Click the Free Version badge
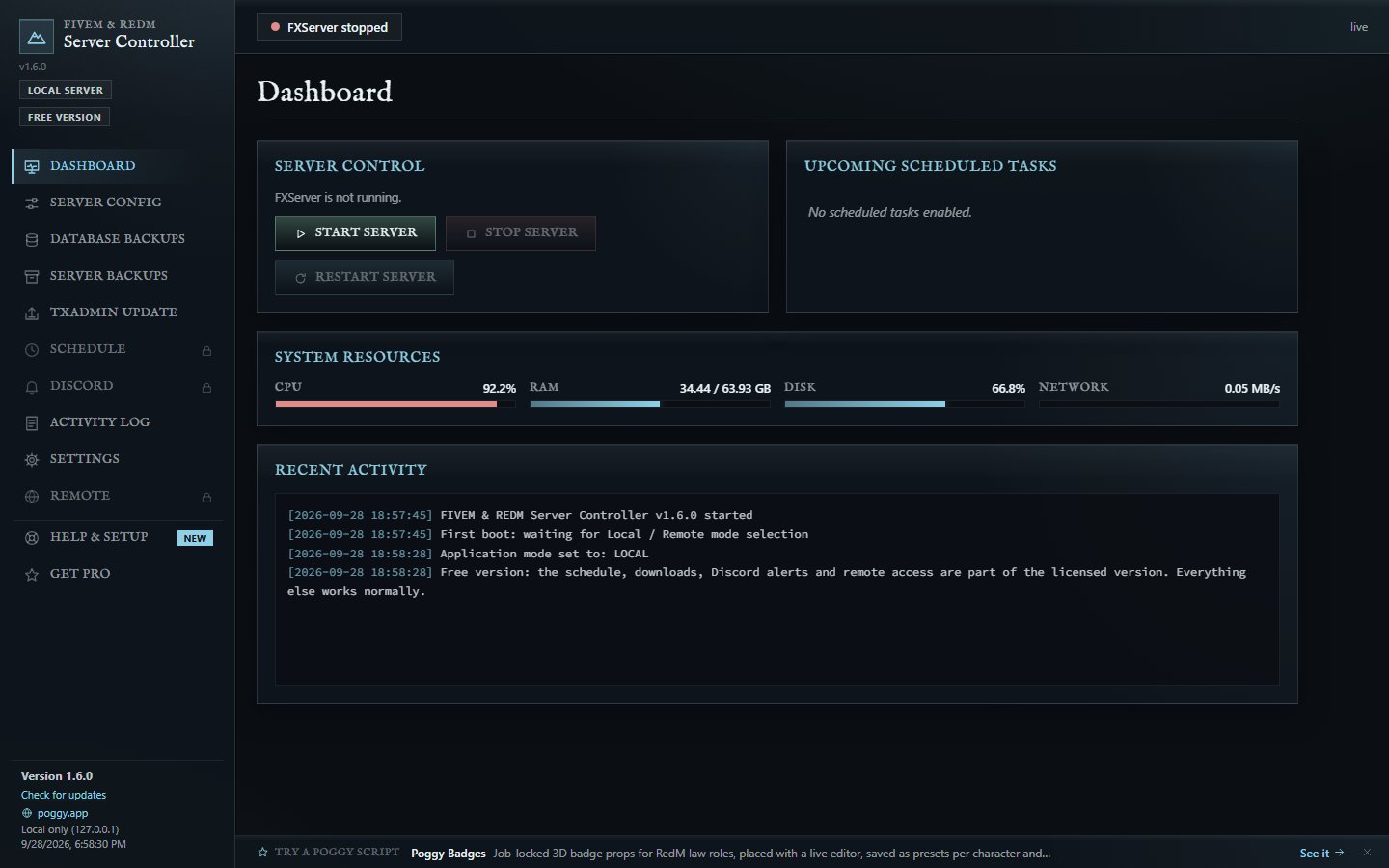 pyautogui.click(x=65, y=117)
